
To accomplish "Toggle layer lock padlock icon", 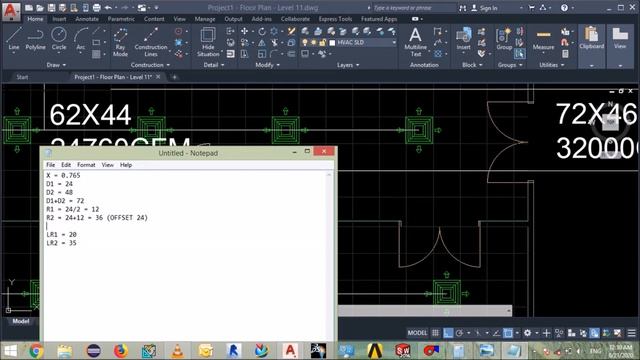I will [x=322, y=42].
